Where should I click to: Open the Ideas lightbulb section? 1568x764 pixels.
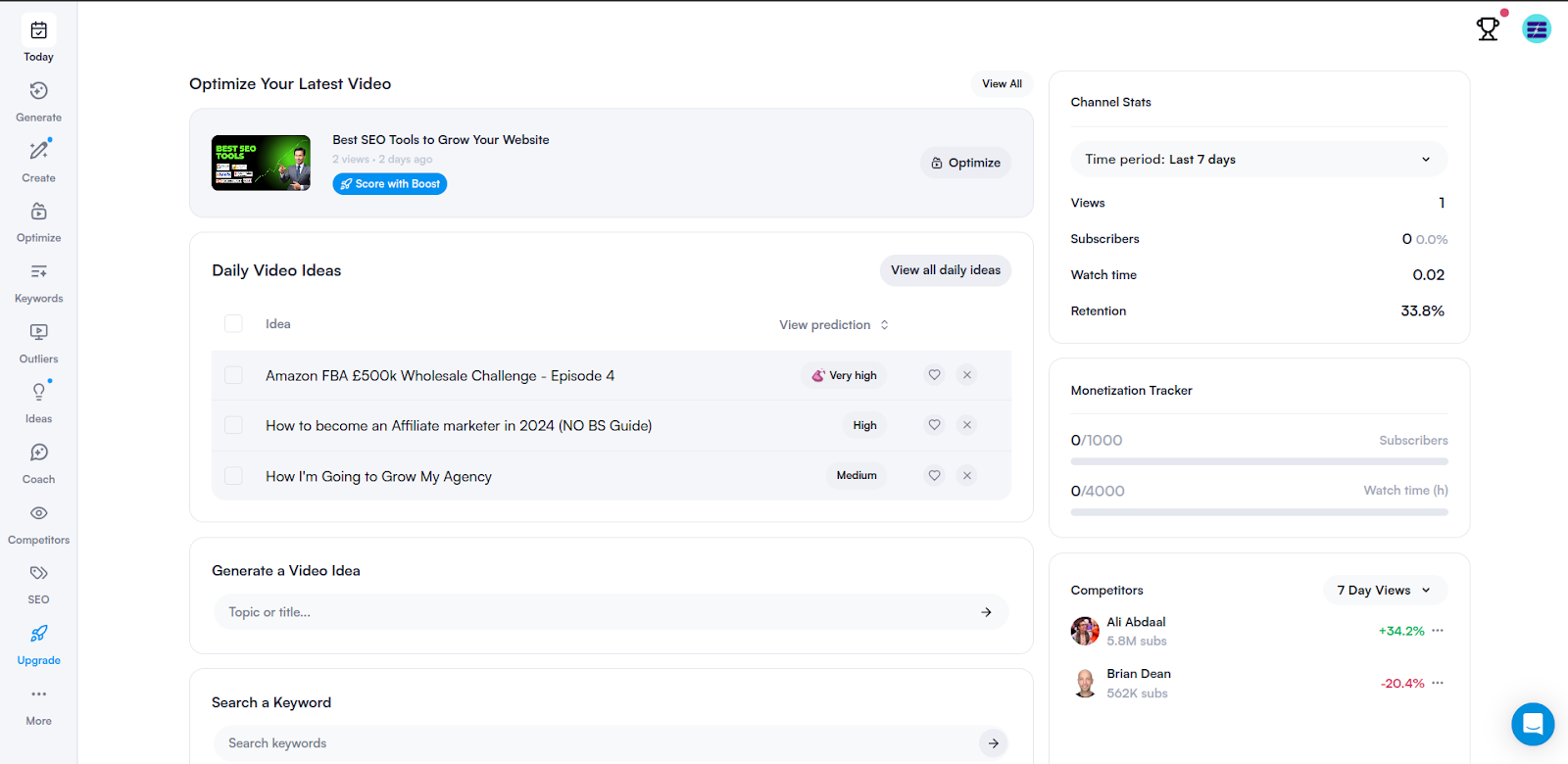click(x=38, y=404)
